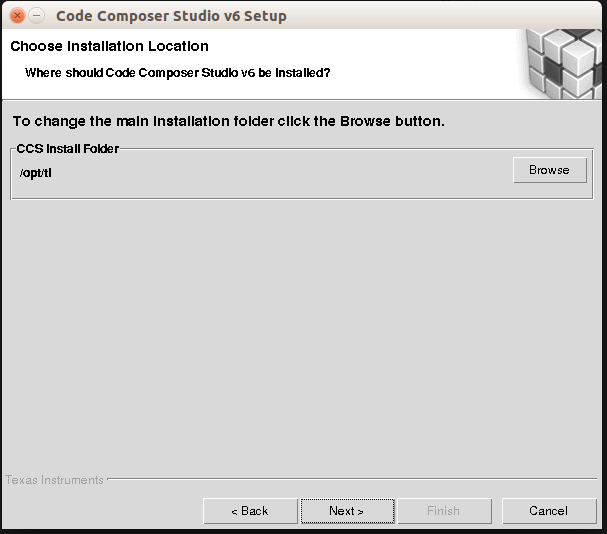
Task: Click the grayed-out Finish button
Action: point(443,511)
